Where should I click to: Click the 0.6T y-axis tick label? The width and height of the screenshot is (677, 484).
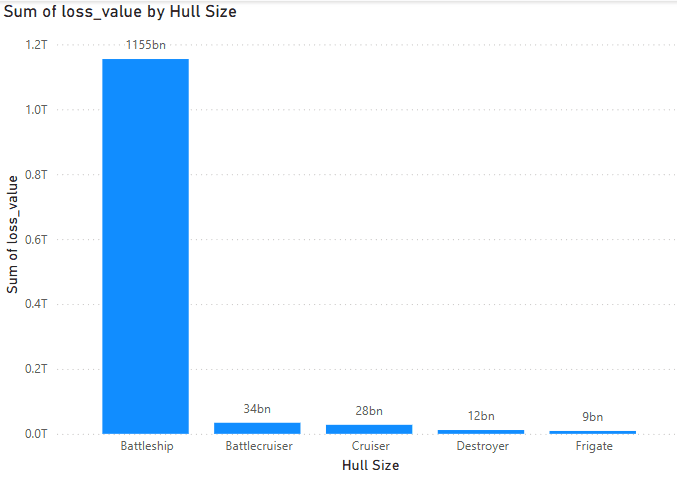click(x=36, y=239)
